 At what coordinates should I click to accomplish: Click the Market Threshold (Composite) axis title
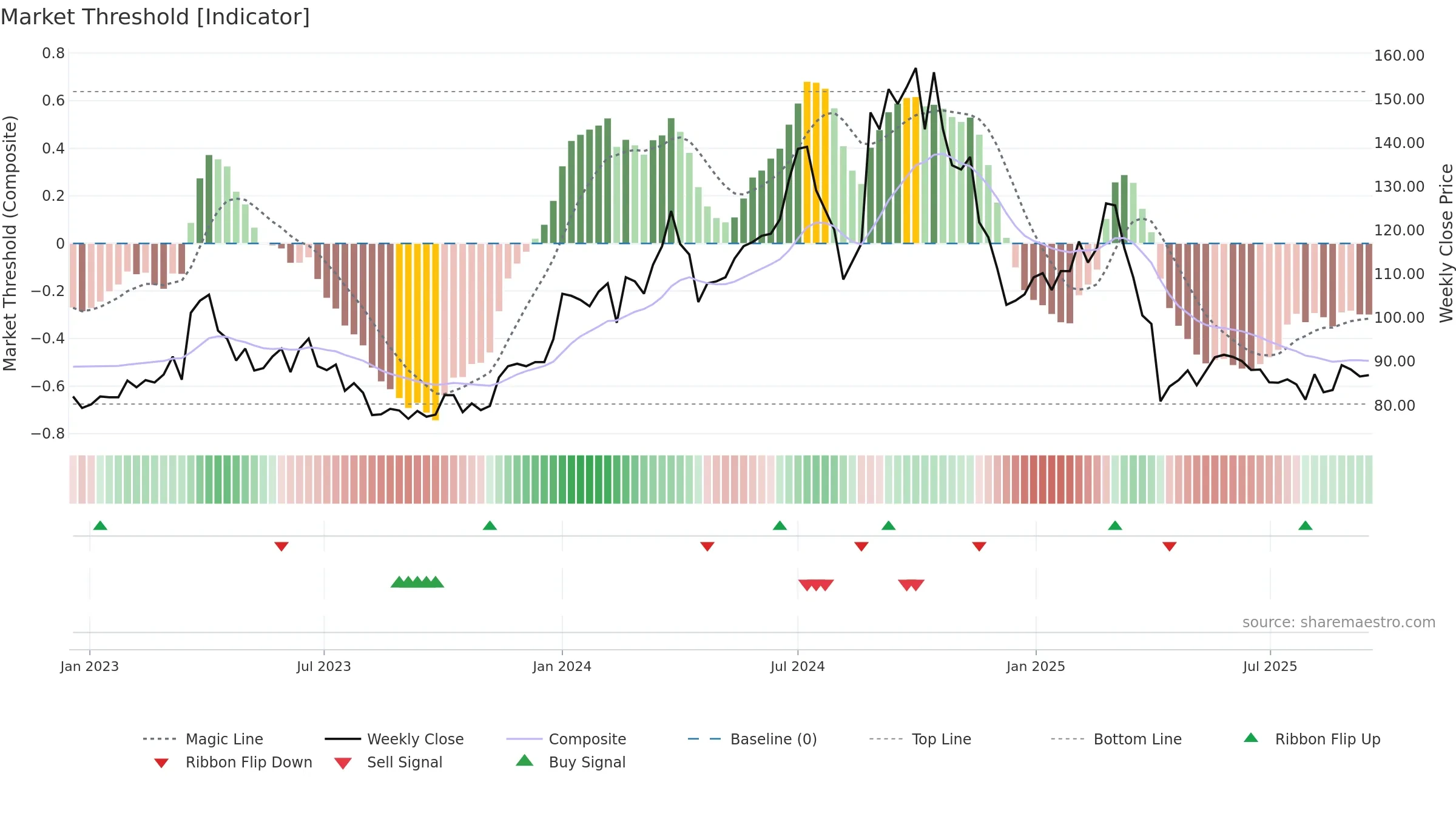(10, 243)
